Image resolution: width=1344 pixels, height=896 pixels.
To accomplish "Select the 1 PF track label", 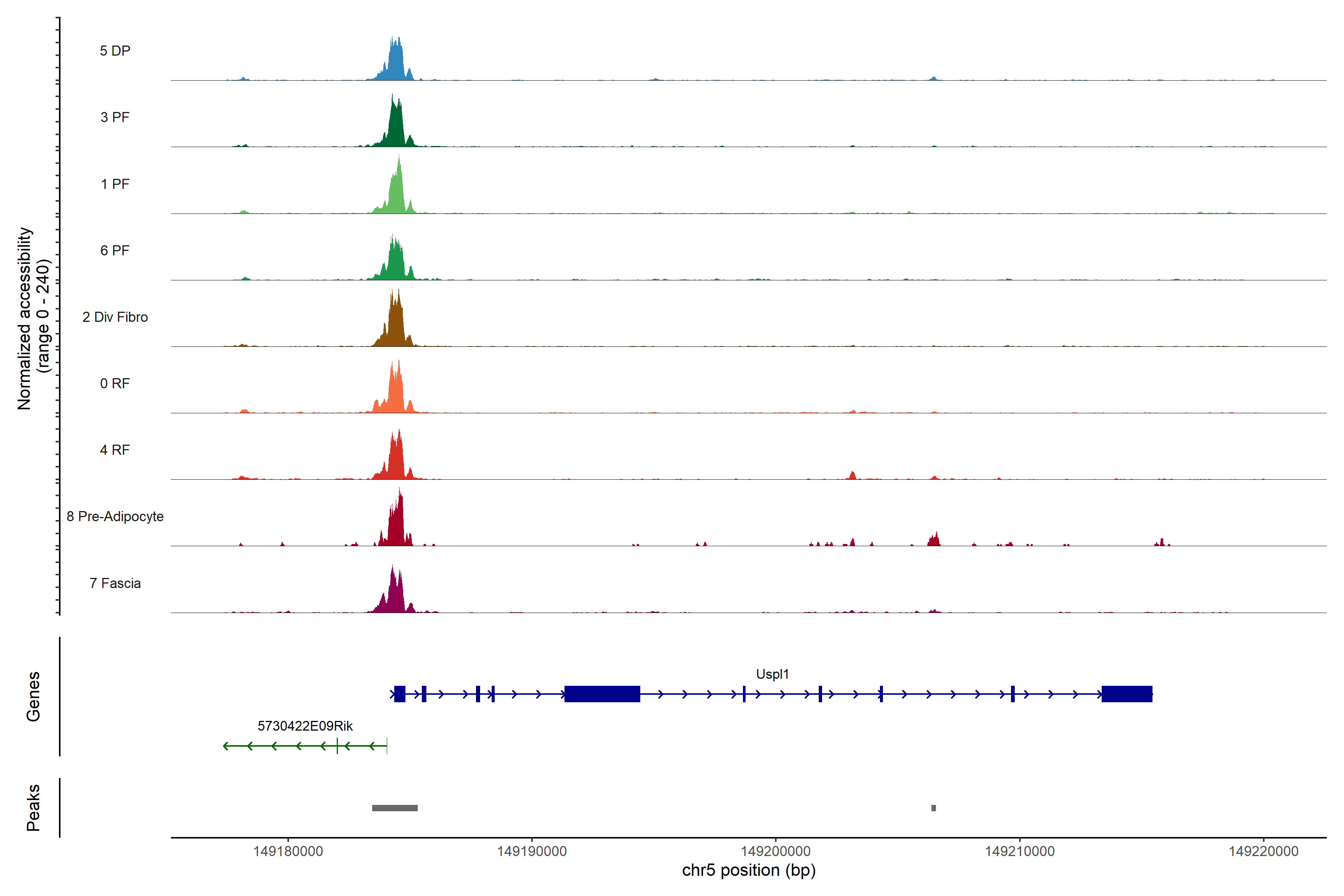I will pyautogui.click(x=115, y=184).
